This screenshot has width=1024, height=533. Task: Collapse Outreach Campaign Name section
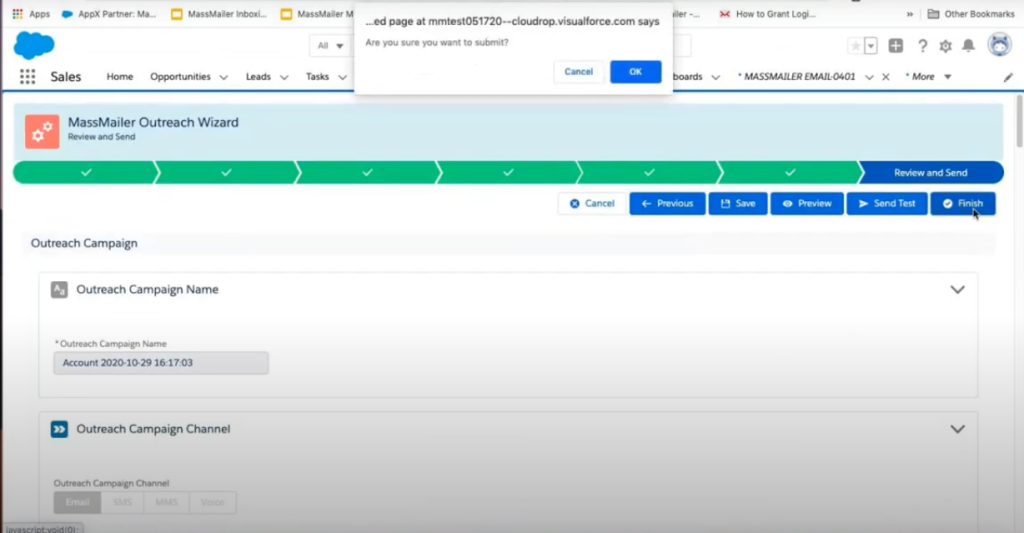[957, 289]
